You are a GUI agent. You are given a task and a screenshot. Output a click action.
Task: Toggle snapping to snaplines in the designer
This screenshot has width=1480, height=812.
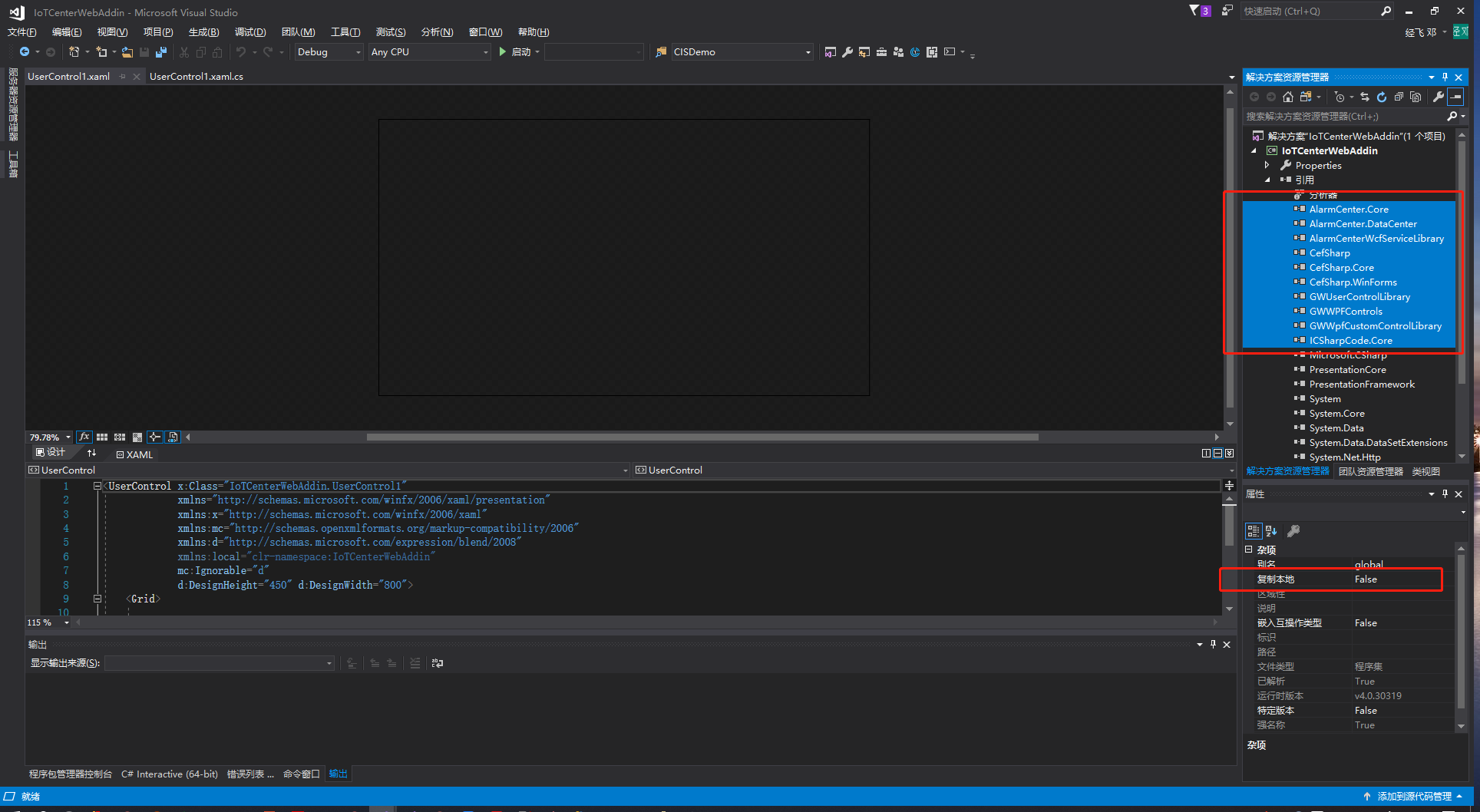[x=155, y=437]
